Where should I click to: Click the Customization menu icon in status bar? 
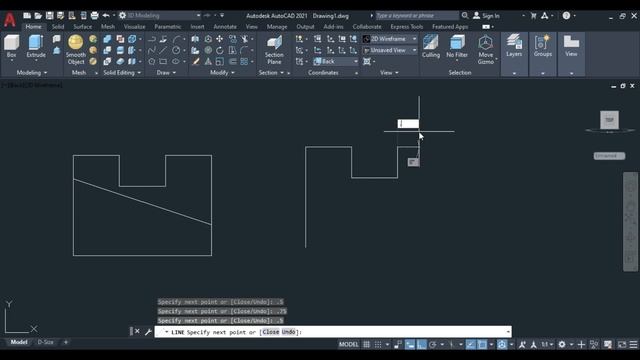click(633, 344)
